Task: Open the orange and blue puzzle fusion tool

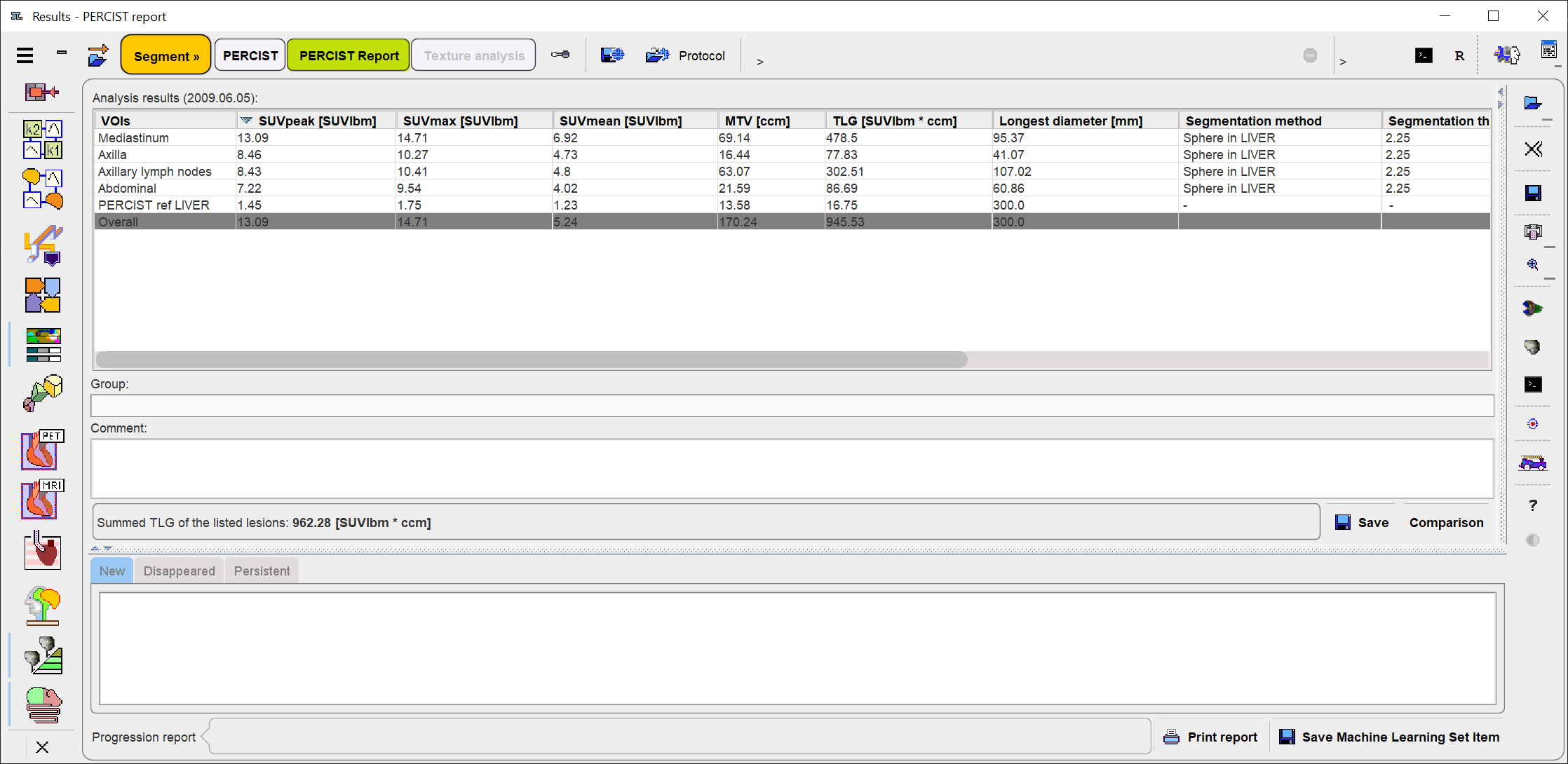Action: point(43,295)
